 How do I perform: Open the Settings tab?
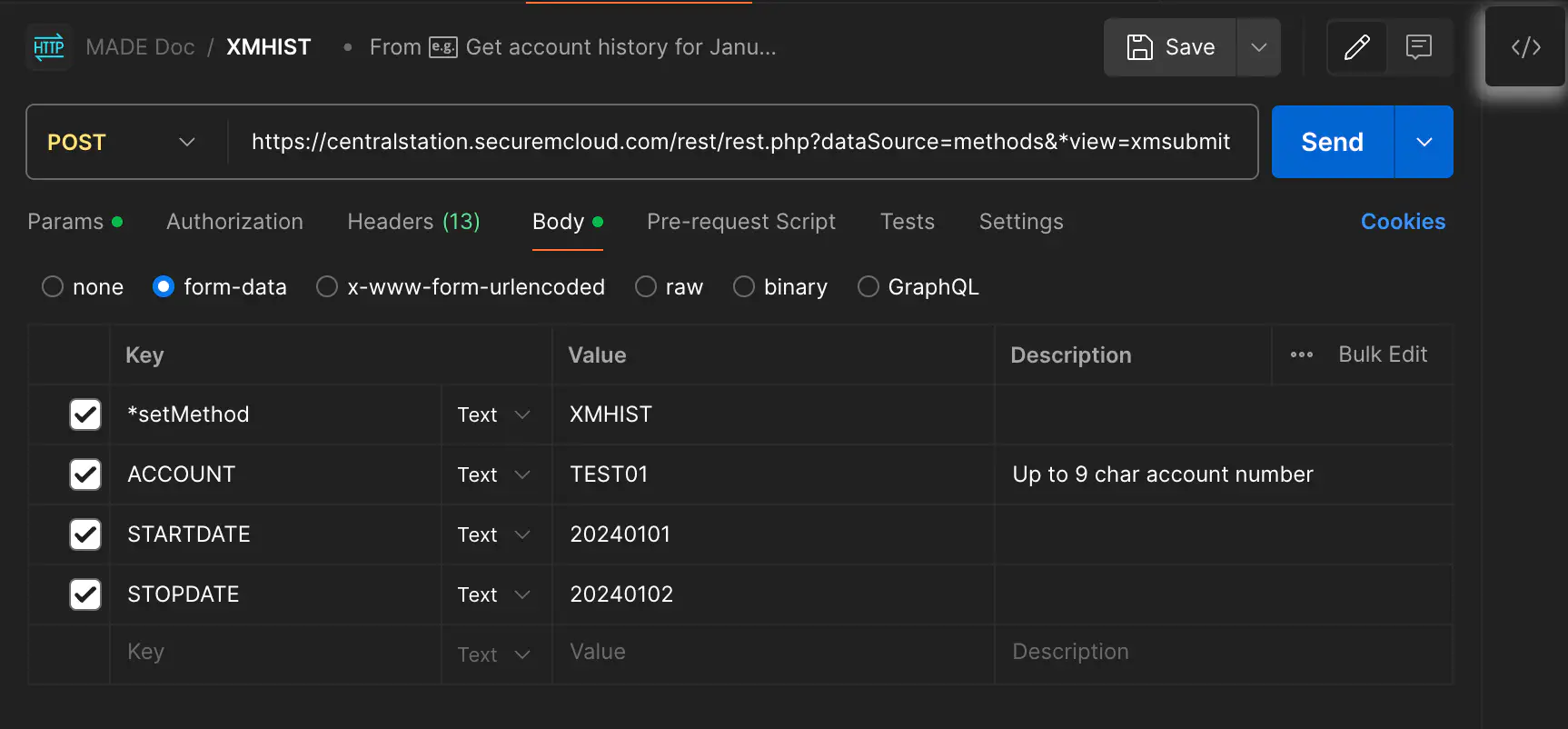[1021, 222]
